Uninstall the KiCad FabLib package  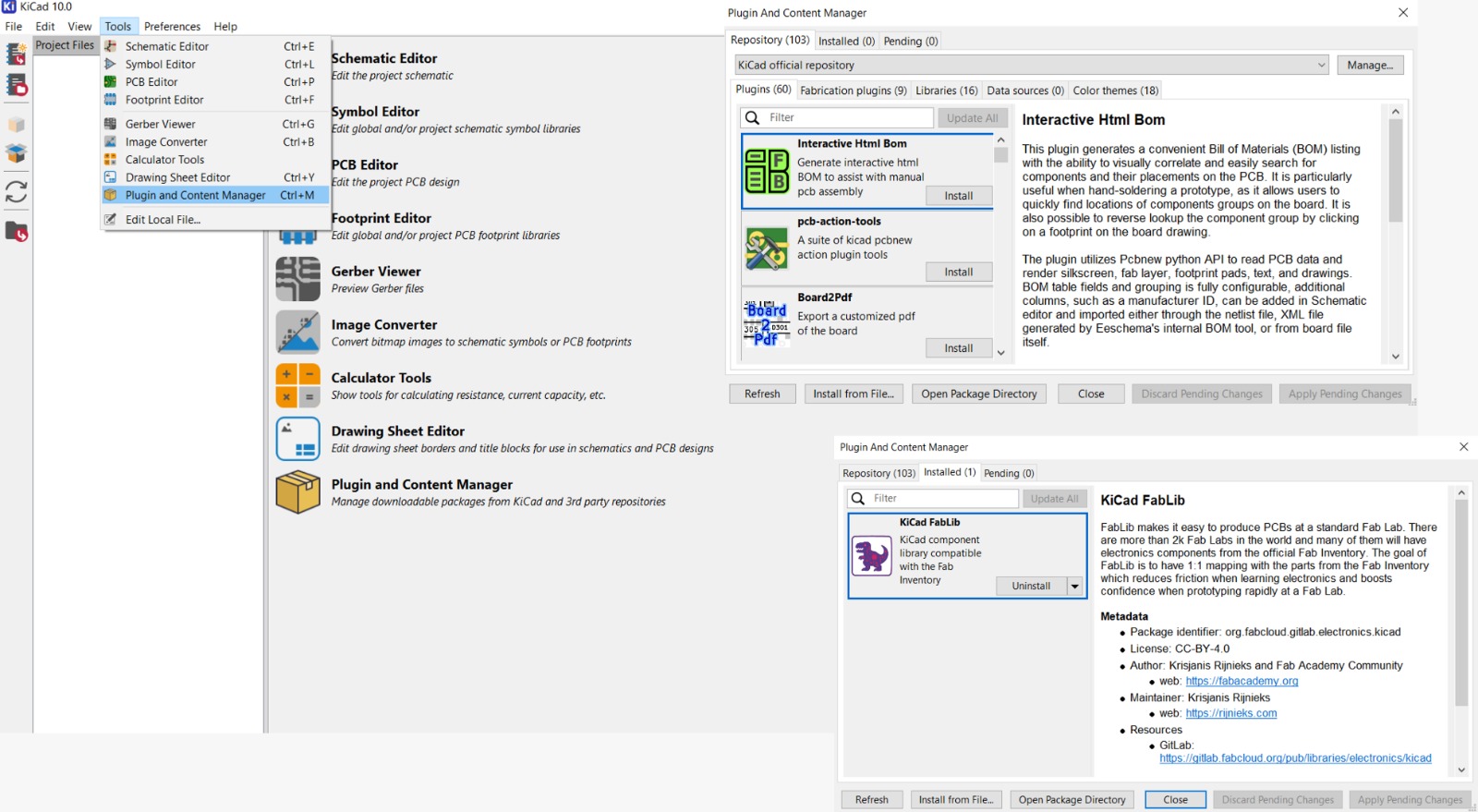[x=1031, y=586]
